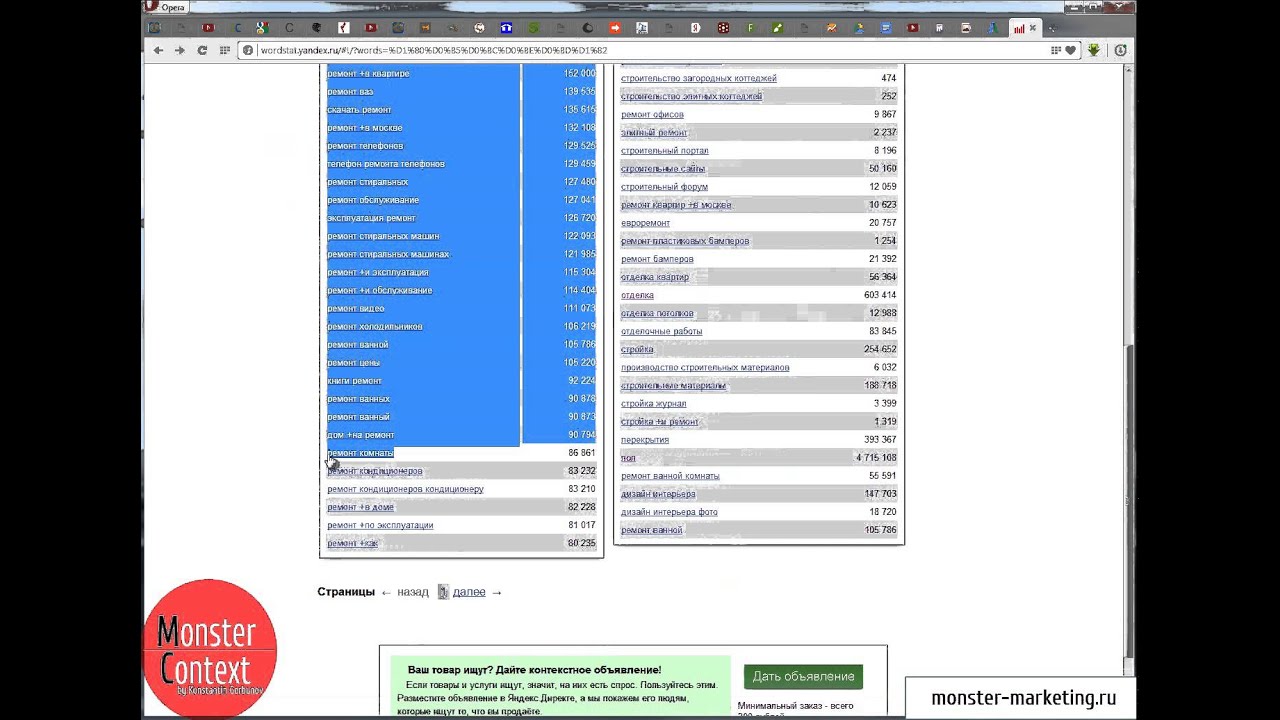Reload the wordstat page

pyautogui.click(x=202, y=50)
